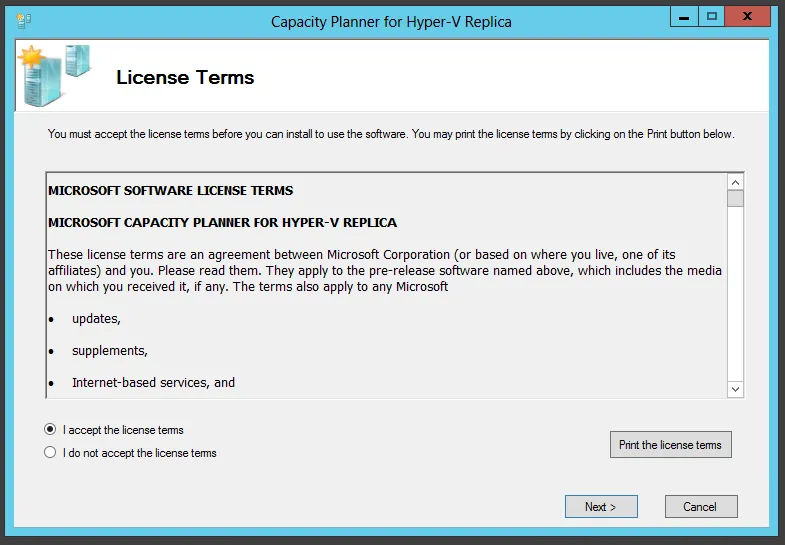The image size is (785, 545).
Task: Minimize the Capacity Planner window
Action: point(684,18)
